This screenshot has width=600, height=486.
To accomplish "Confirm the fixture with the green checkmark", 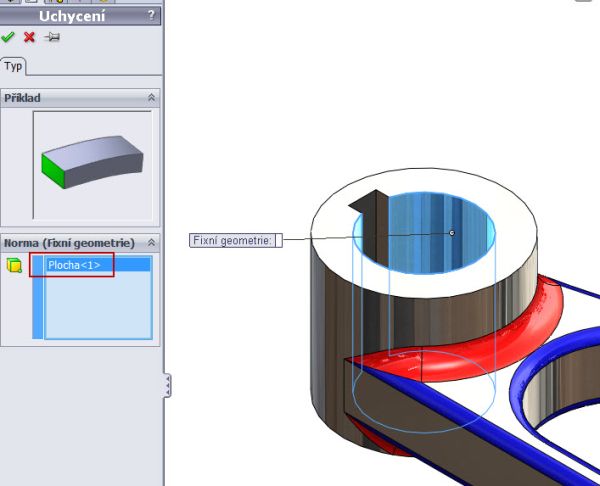I will point(8,37).
